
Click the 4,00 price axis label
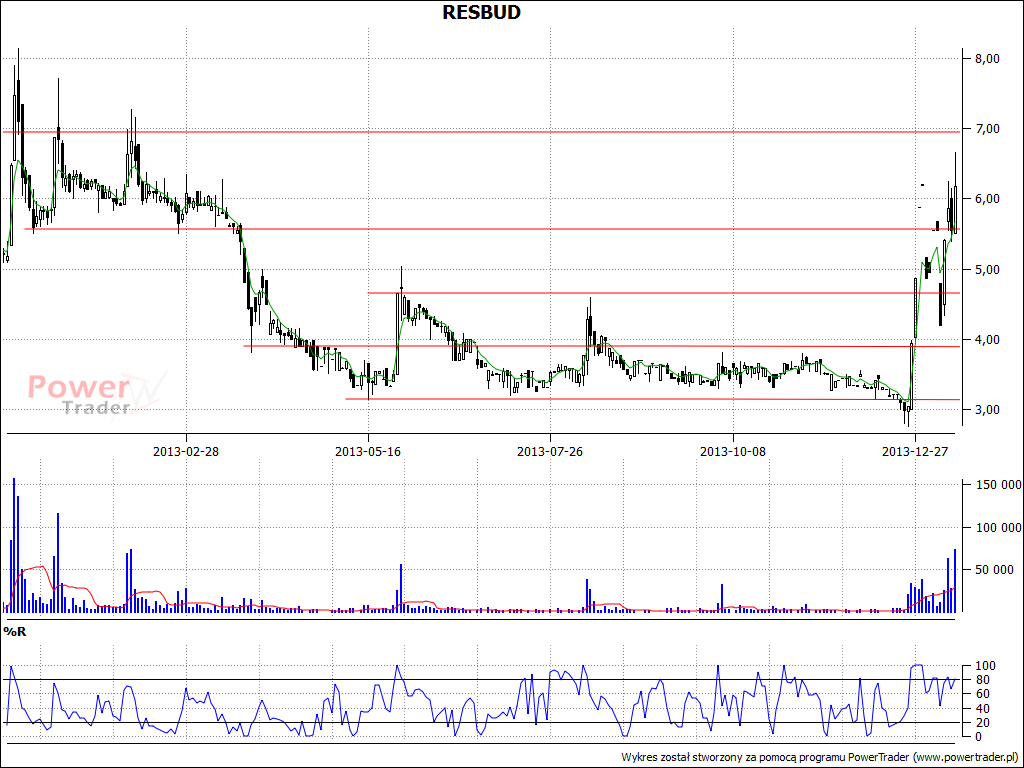click(987, 340)
